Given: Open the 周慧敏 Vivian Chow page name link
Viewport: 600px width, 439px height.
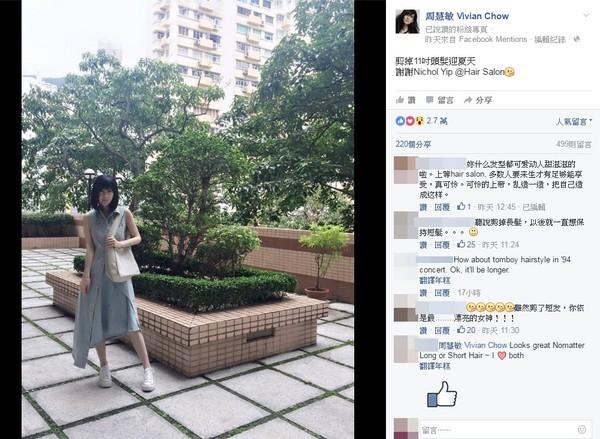Looking at the screenshot, I should (467, 16).
